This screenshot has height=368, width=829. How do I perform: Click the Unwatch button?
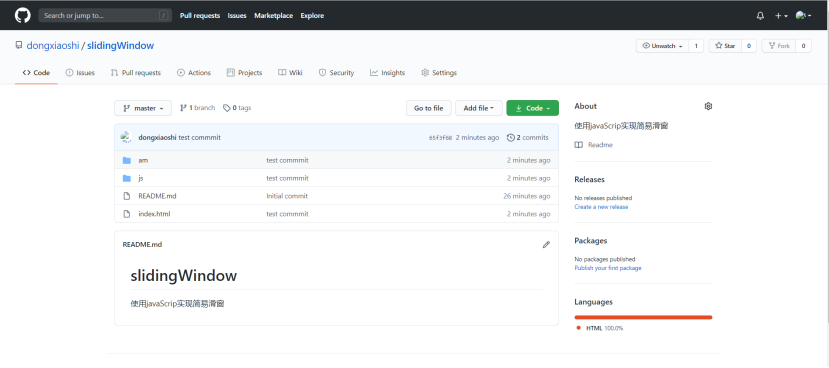pos(662,46)
